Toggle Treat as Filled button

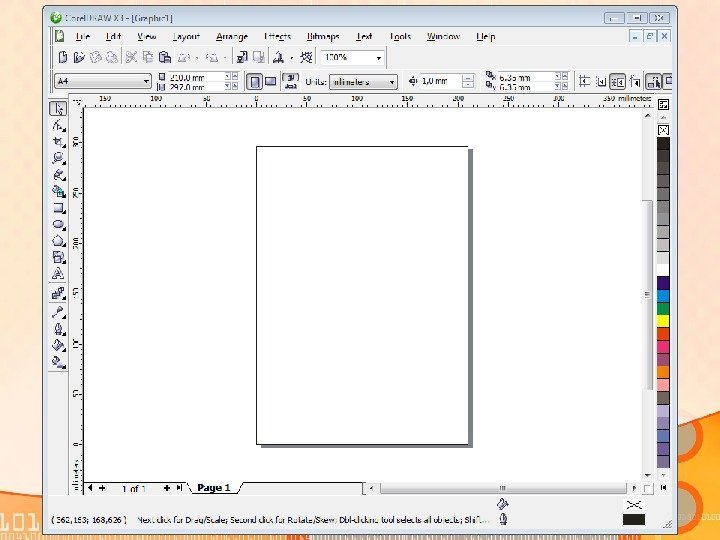[x=653, y=82]
